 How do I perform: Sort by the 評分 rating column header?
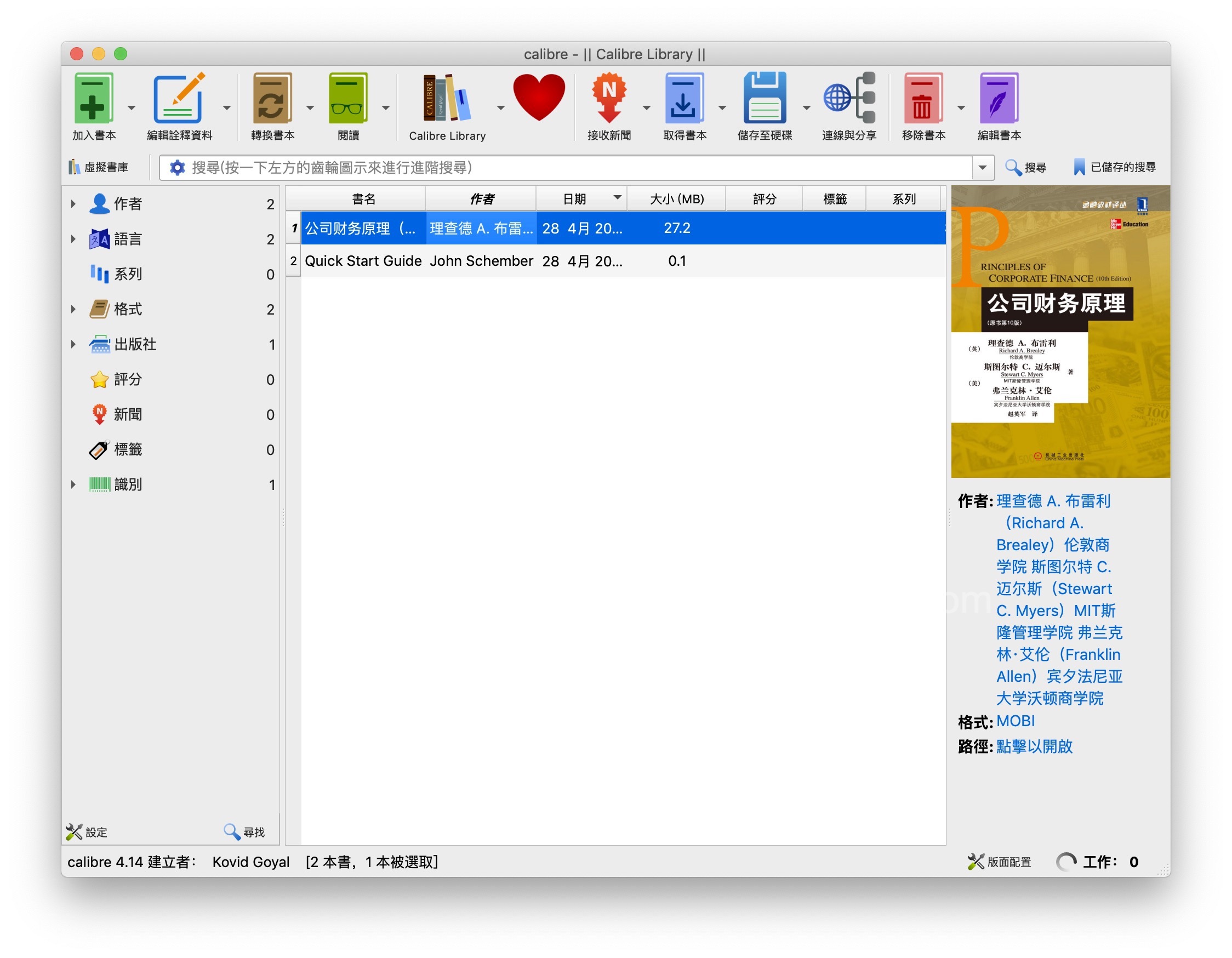pyautogui.click(x=765, y=198)
